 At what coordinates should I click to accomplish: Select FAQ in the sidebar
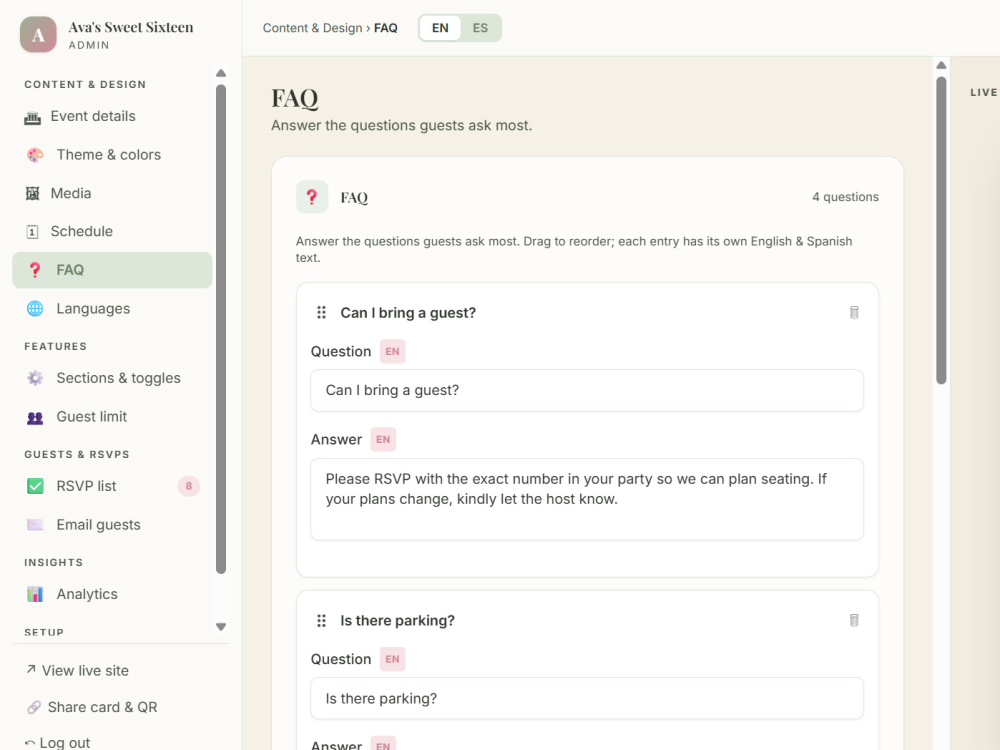[x=112, y=270]
